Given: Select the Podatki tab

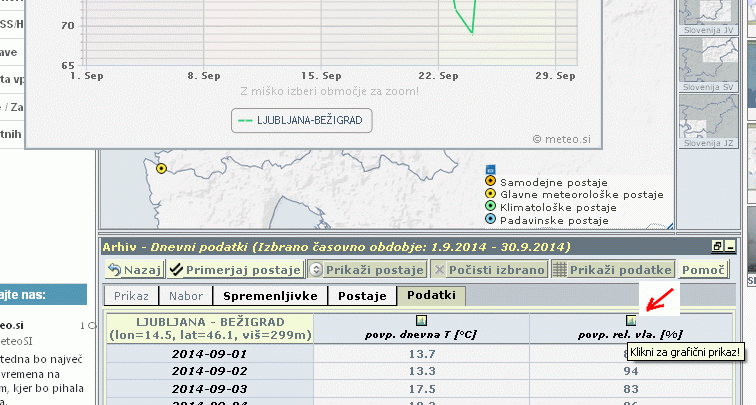Looking at the screenshot, I should point(430,296).
